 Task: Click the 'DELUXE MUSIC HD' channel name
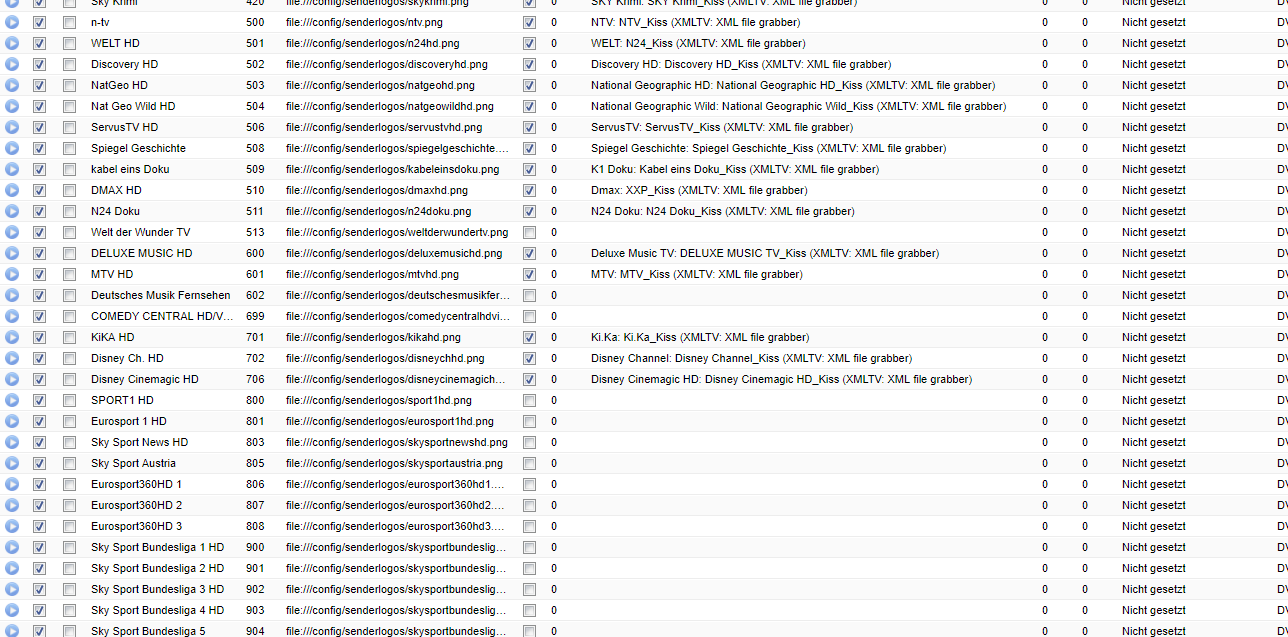[x=142, y=253]
